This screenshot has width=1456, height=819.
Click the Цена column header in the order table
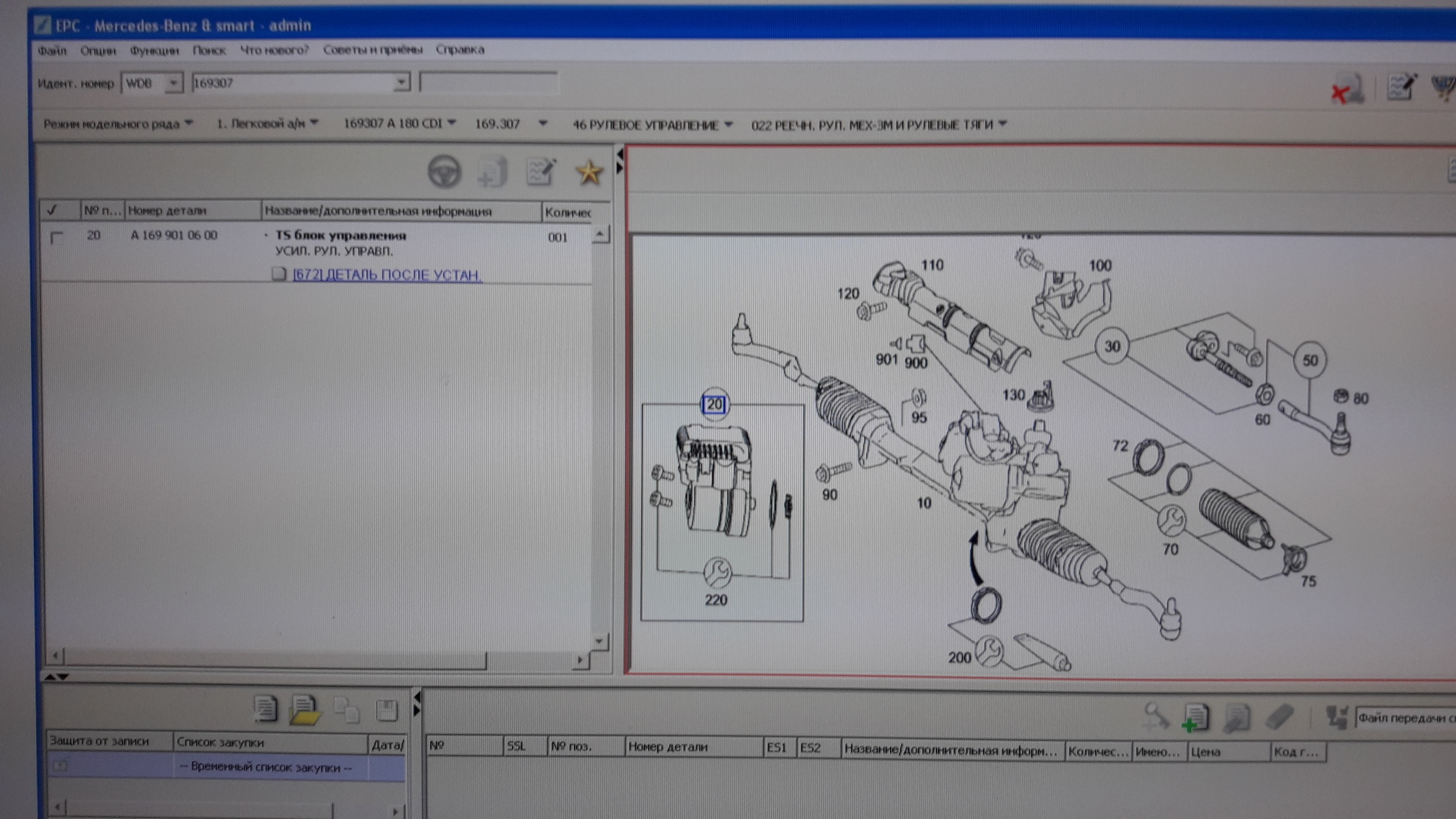click(x=1228, y=752)
